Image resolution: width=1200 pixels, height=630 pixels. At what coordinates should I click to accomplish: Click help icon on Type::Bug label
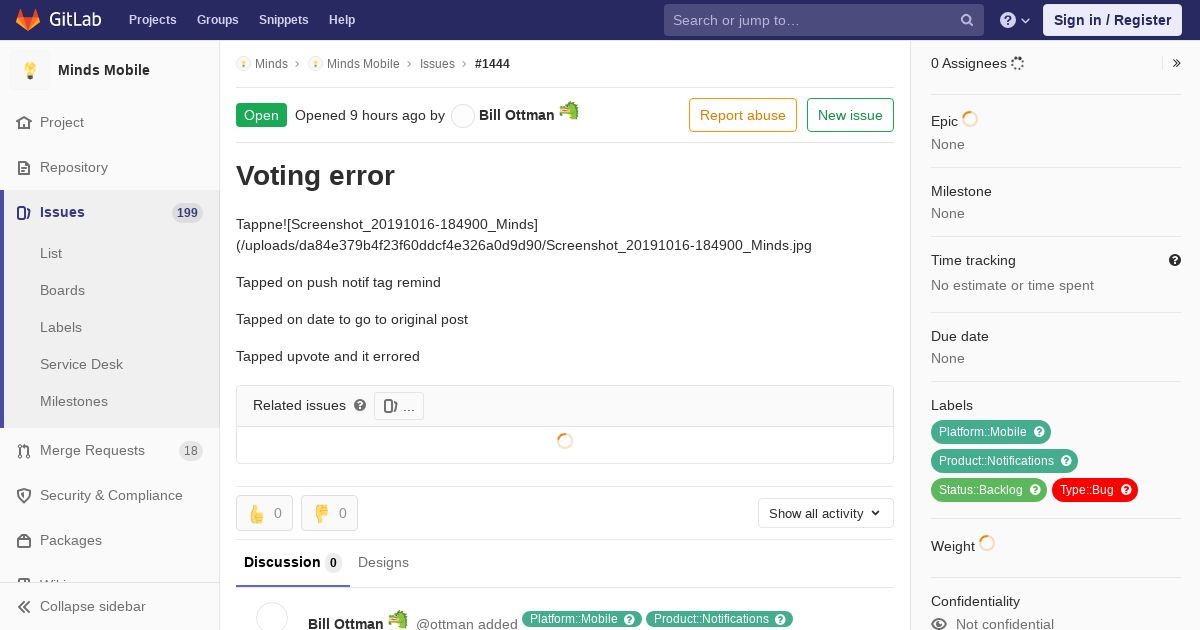click(x=1126, y=490)
